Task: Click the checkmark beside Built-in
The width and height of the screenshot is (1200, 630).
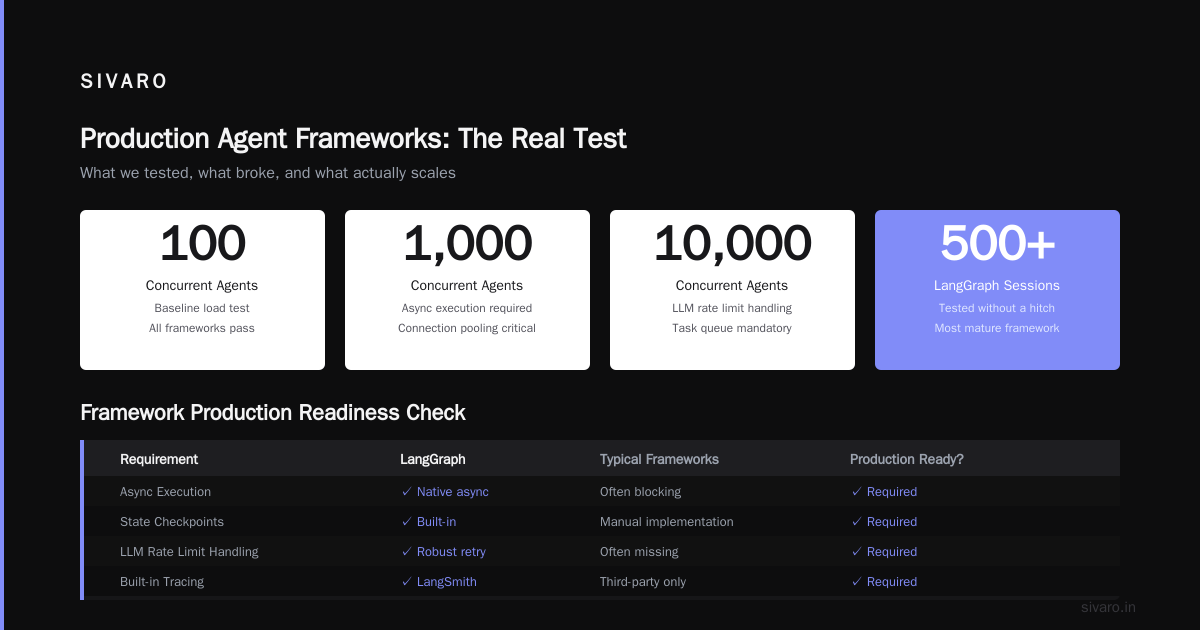Action: pyautogui.click(x=406, y=522)
